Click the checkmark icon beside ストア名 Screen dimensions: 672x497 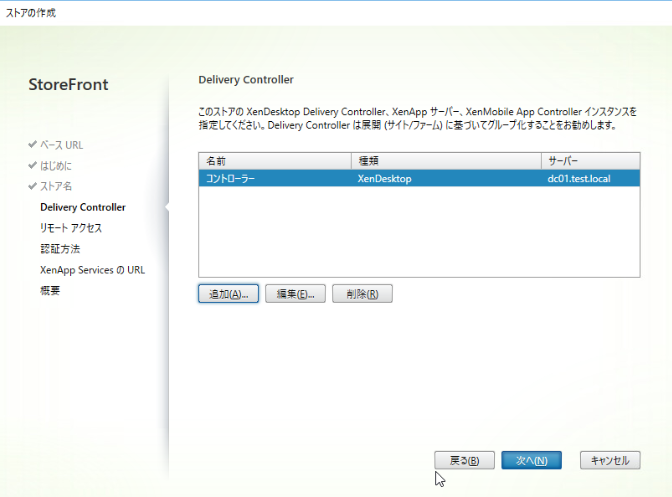[32, 186]
